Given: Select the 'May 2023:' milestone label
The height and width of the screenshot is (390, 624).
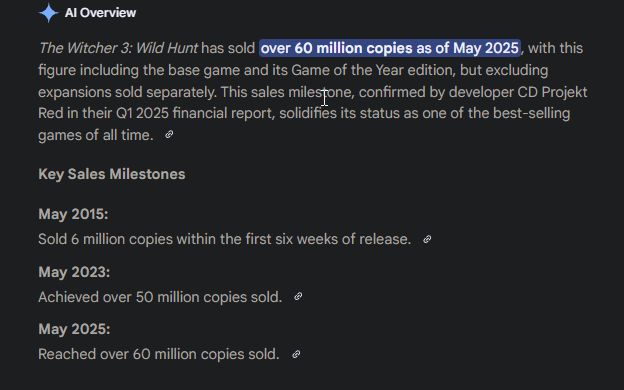Looking at the screenshot, I should coord(74,272).
